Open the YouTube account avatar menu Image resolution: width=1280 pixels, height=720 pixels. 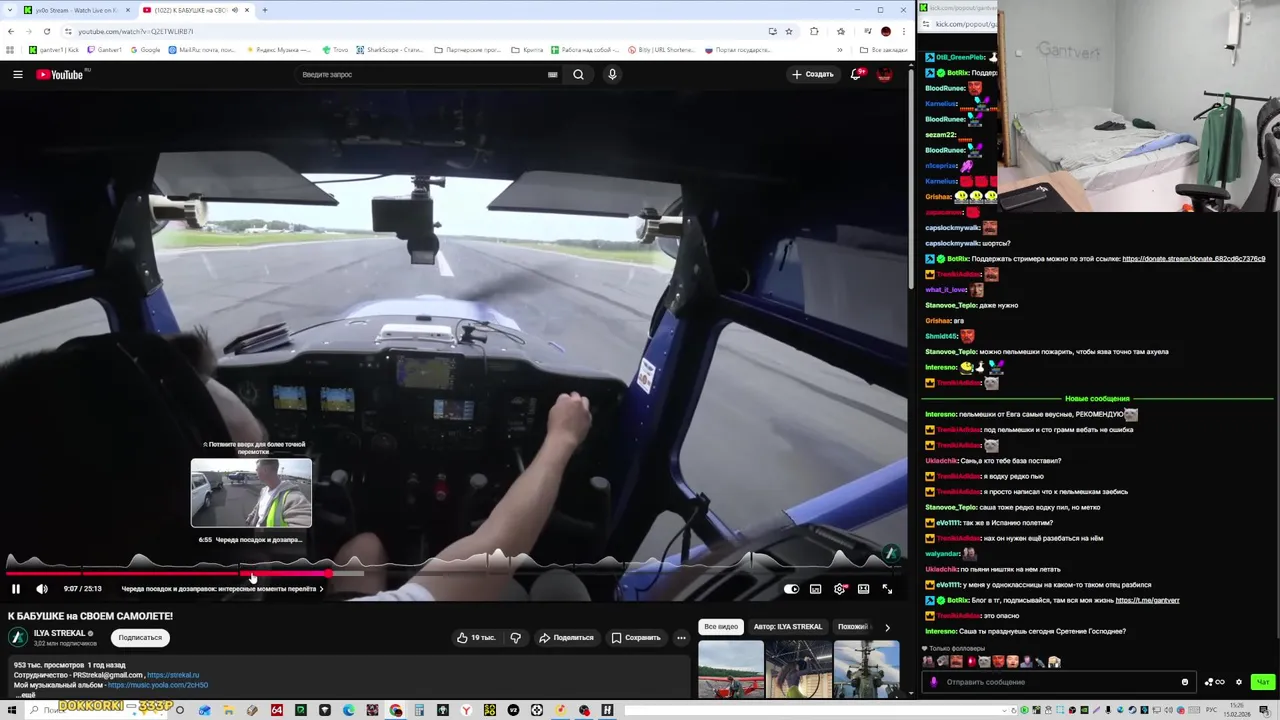[884, 74]
